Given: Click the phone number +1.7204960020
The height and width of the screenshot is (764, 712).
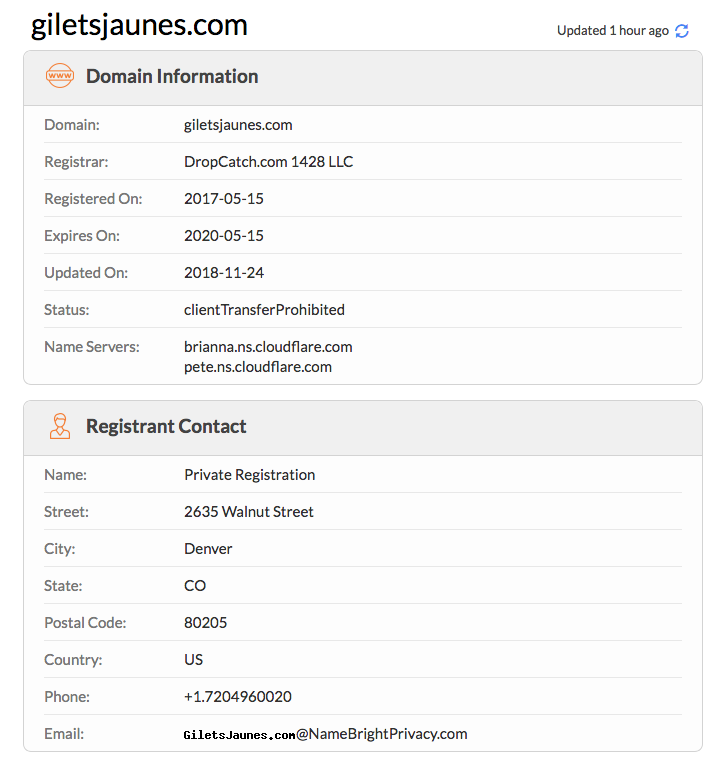Looking at the screenshot, I should [x=238, y=697].
